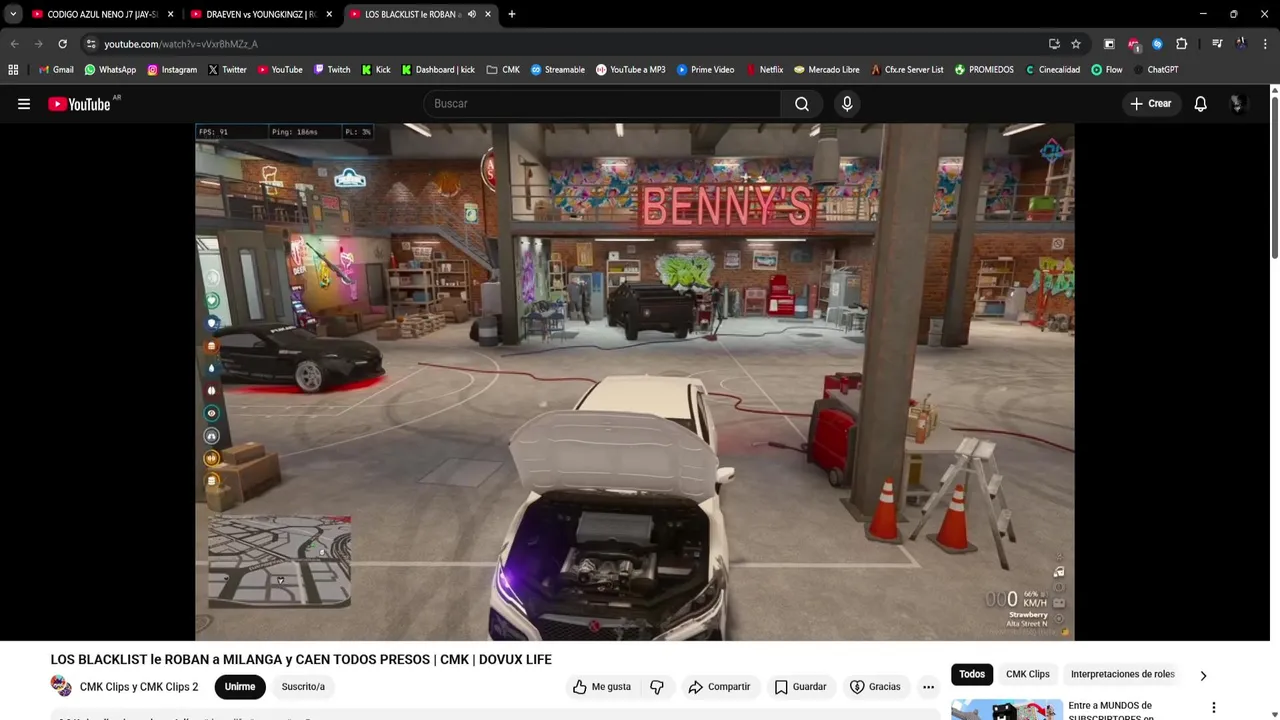This screenshot has height=720, width=1280.
Task: Open the Chrome tab search dropdown arrow
Action: tap(13, 14)
